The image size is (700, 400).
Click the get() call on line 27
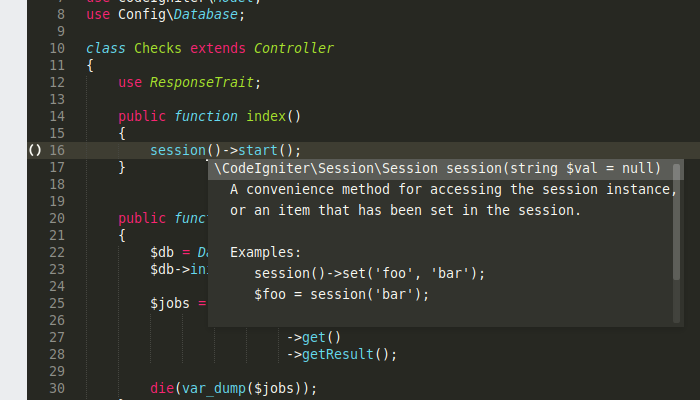pyautogui.click(x=321, y=338)
